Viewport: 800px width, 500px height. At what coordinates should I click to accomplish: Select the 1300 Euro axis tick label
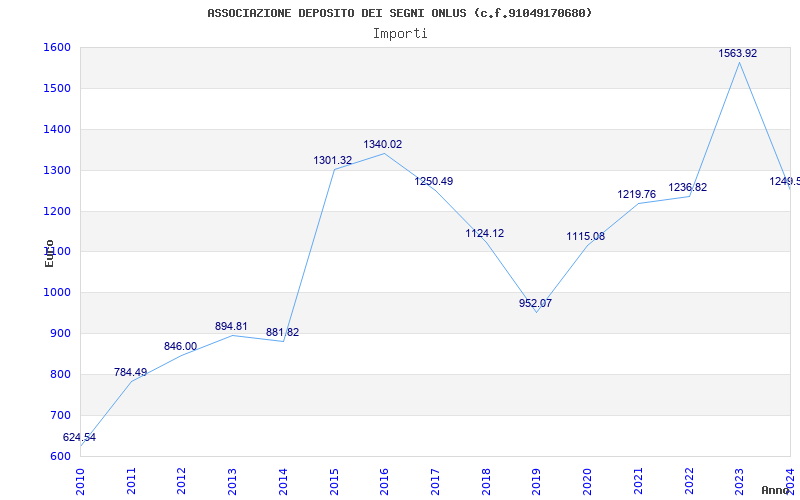click(57, 170)
